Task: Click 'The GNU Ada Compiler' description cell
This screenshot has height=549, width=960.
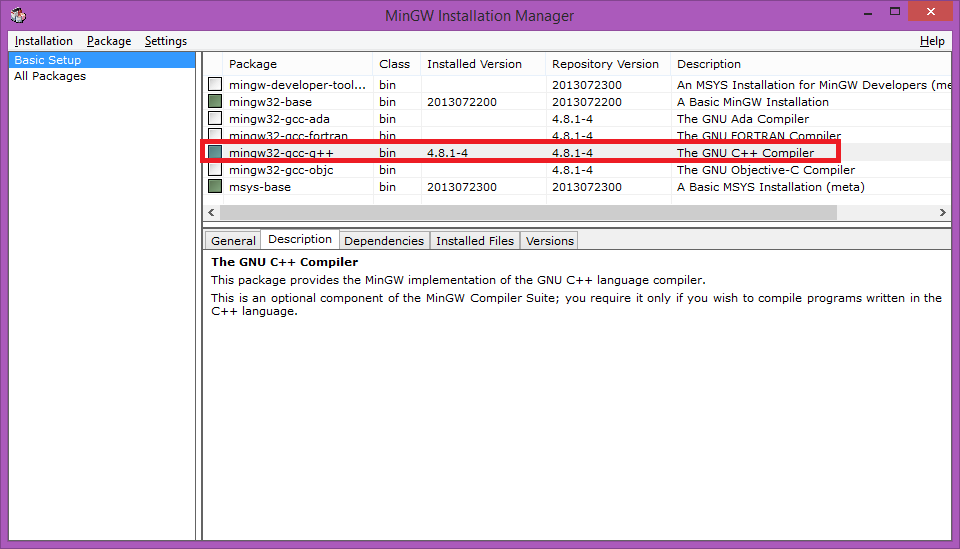Action: click(x=743, y=119)
